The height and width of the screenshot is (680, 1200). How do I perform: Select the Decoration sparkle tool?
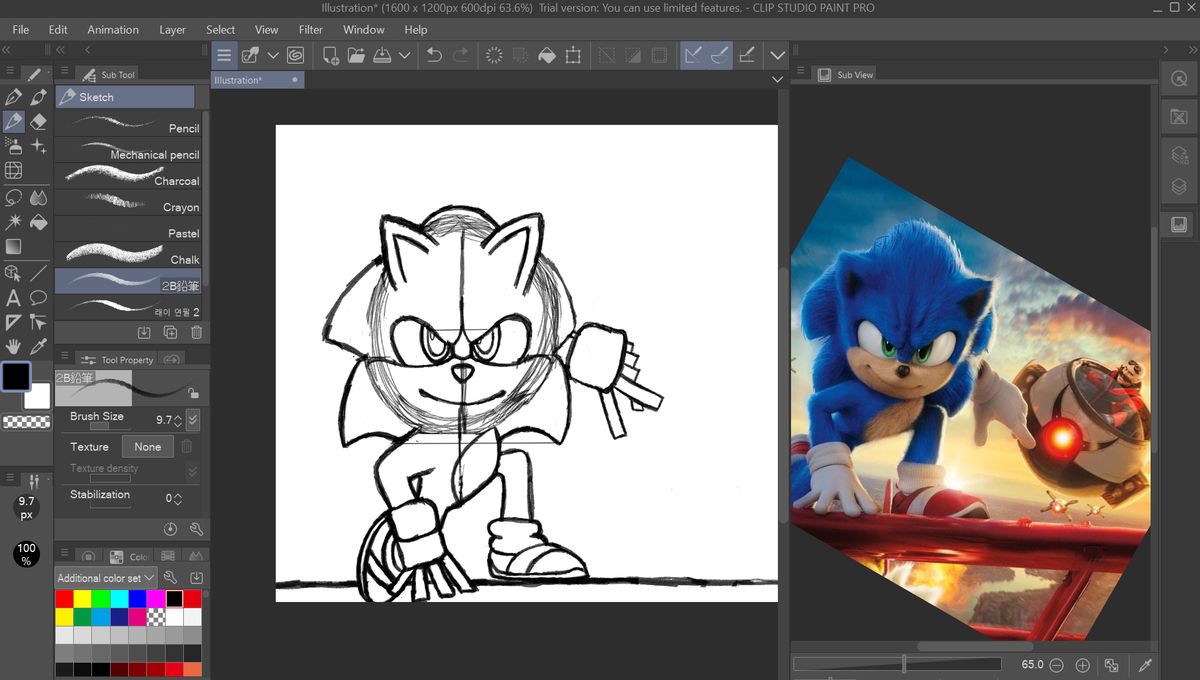point(39,146)
